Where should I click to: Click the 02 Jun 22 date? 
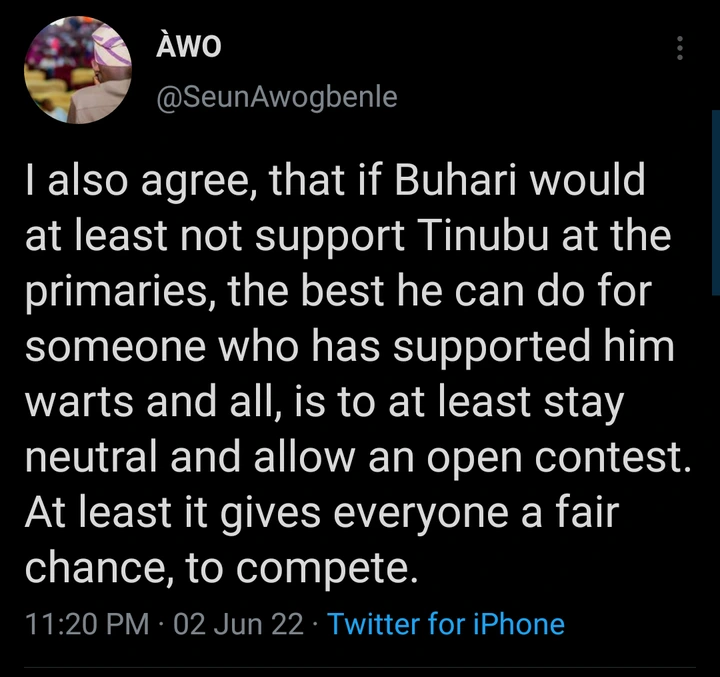click(238, 625)
